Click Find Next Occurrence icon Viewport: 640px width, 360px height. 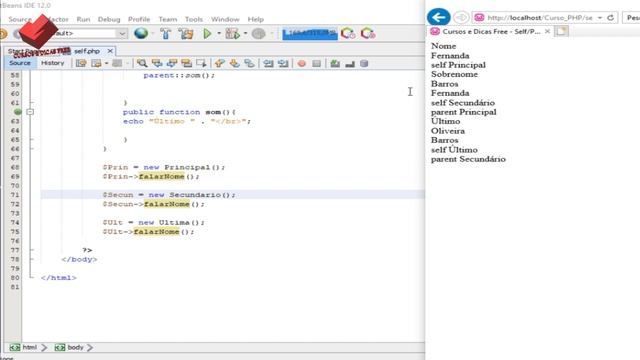[x=172, y=63]
